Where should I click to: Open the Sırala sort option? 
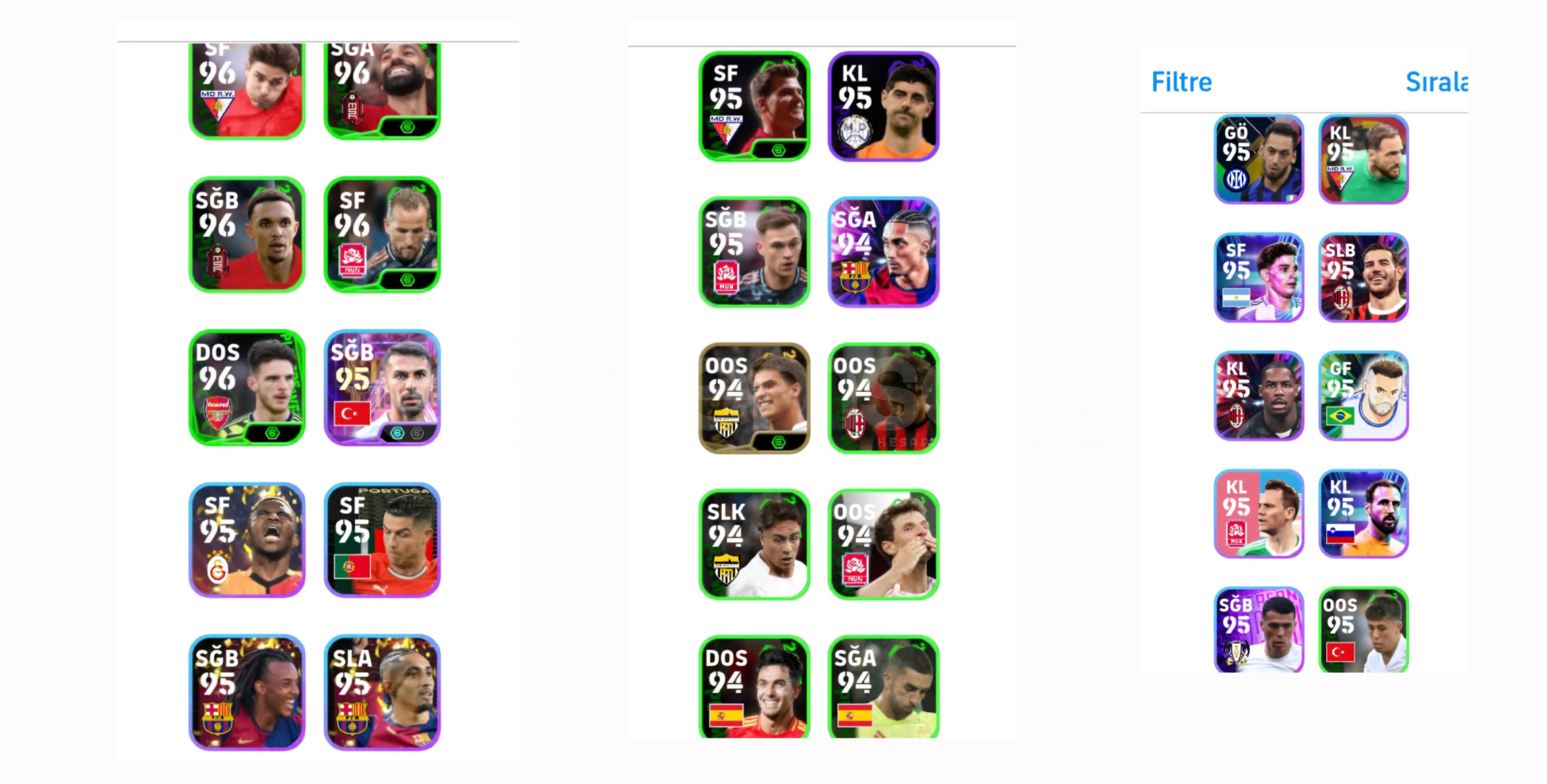pyautogui.click(x=1437, y=82)
